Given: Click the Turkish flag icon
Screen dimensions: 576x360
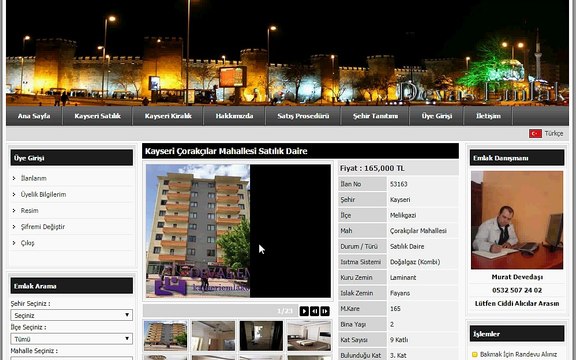Looking at the screenshot, I should (535, 133).
